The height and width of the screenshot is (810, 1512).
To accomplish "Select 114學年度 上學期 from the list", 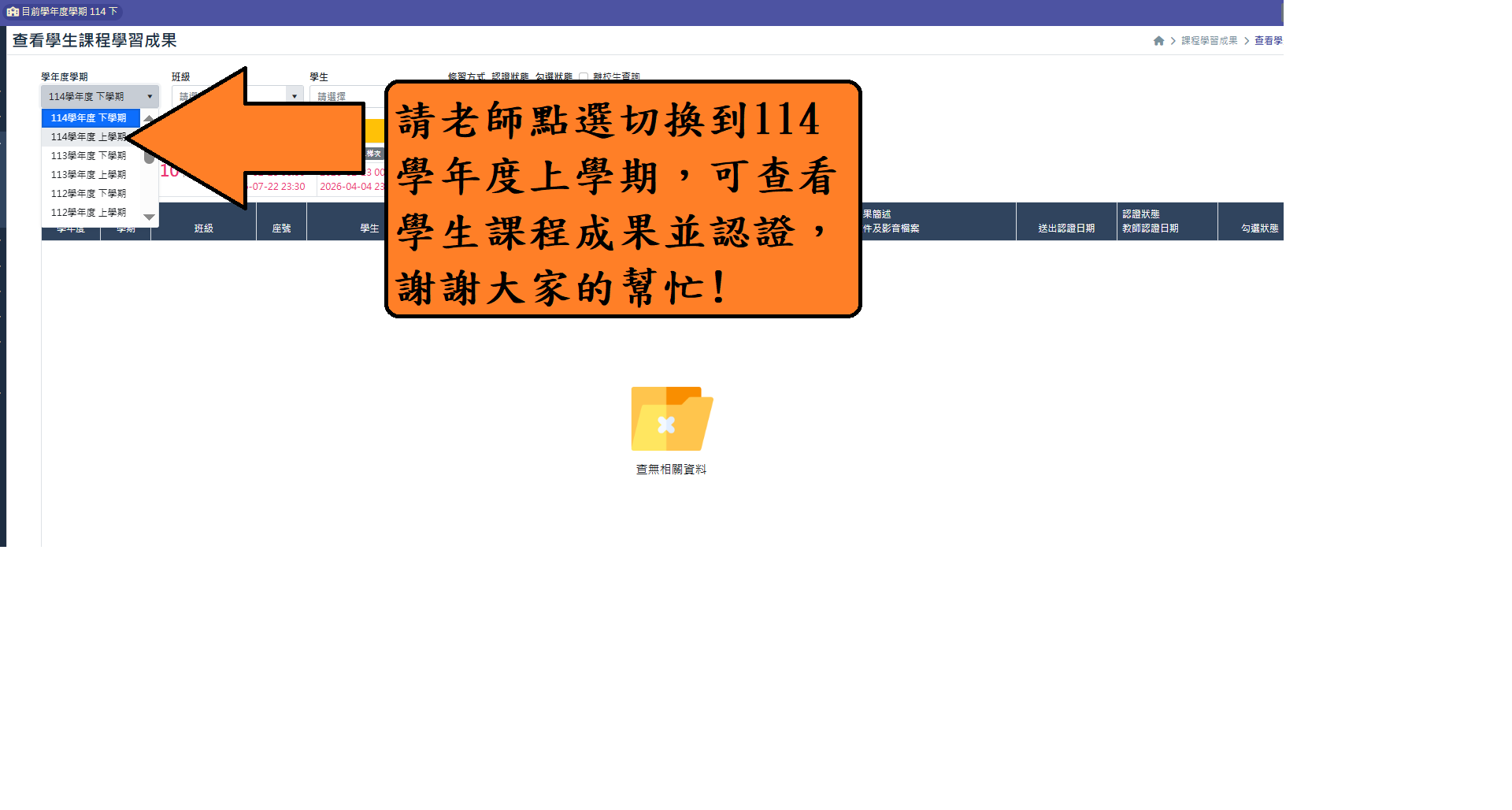I will 87,137.
